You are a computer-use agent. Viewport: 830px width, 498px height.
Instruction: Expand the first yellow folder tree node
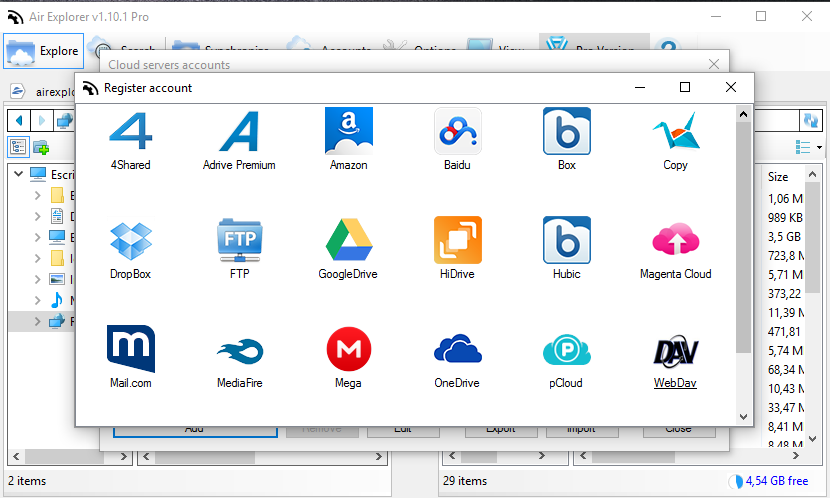[38, 195]
